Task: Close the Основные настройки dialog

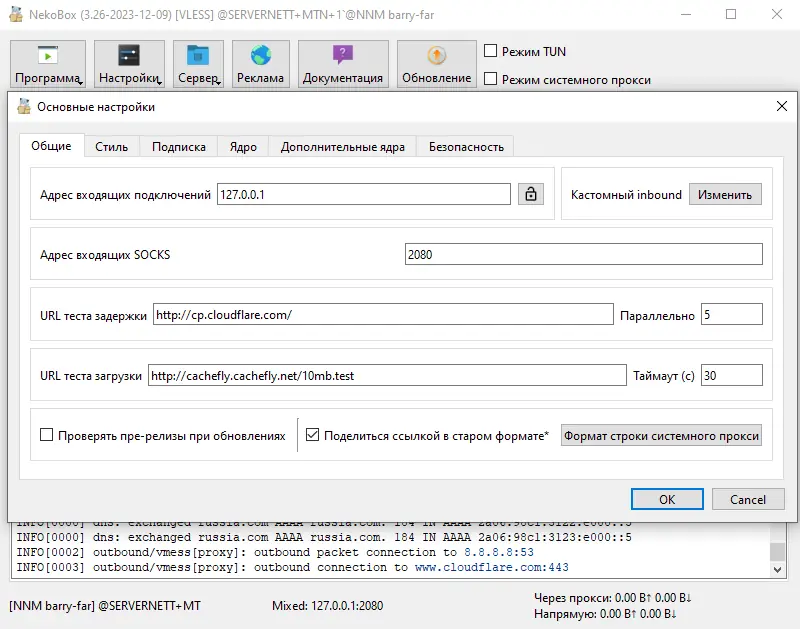Action: (782, 106)
